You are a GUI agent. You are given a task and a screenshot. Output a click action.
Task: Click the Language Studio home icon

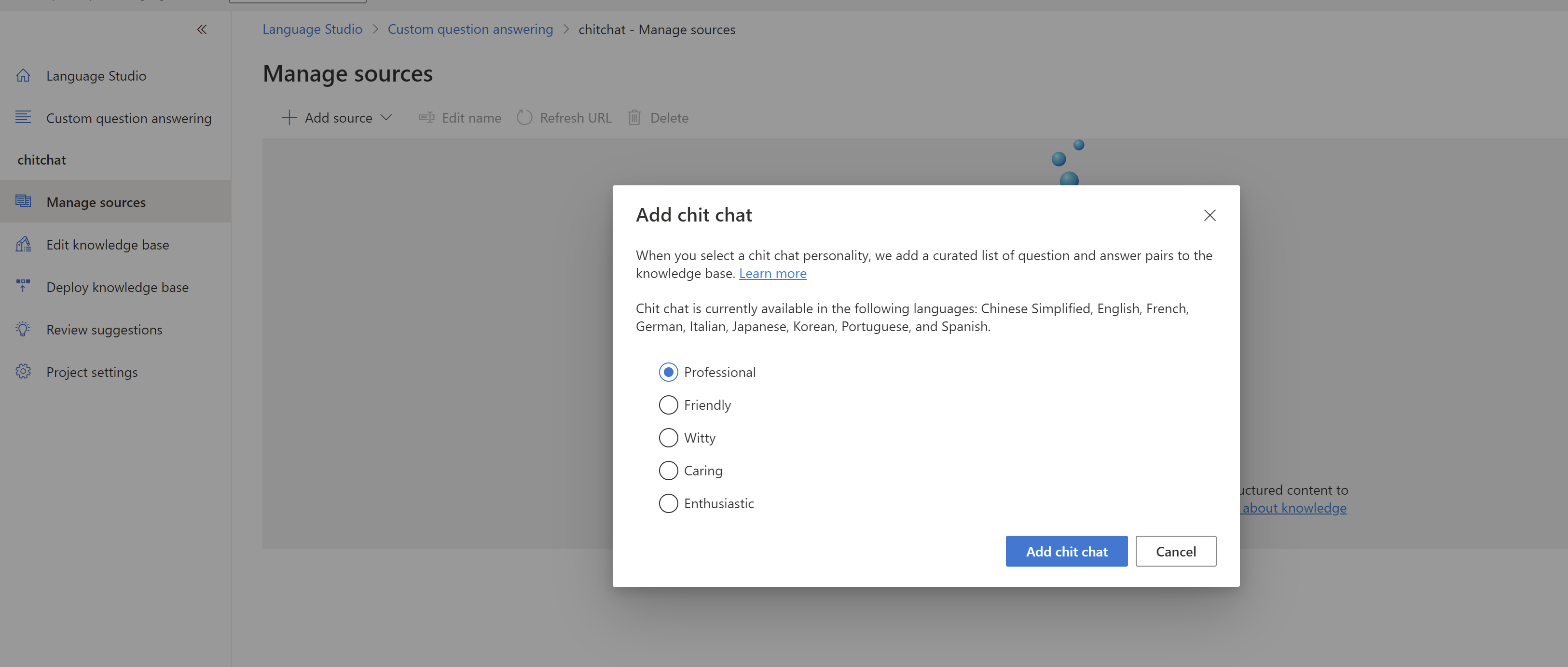23,76
